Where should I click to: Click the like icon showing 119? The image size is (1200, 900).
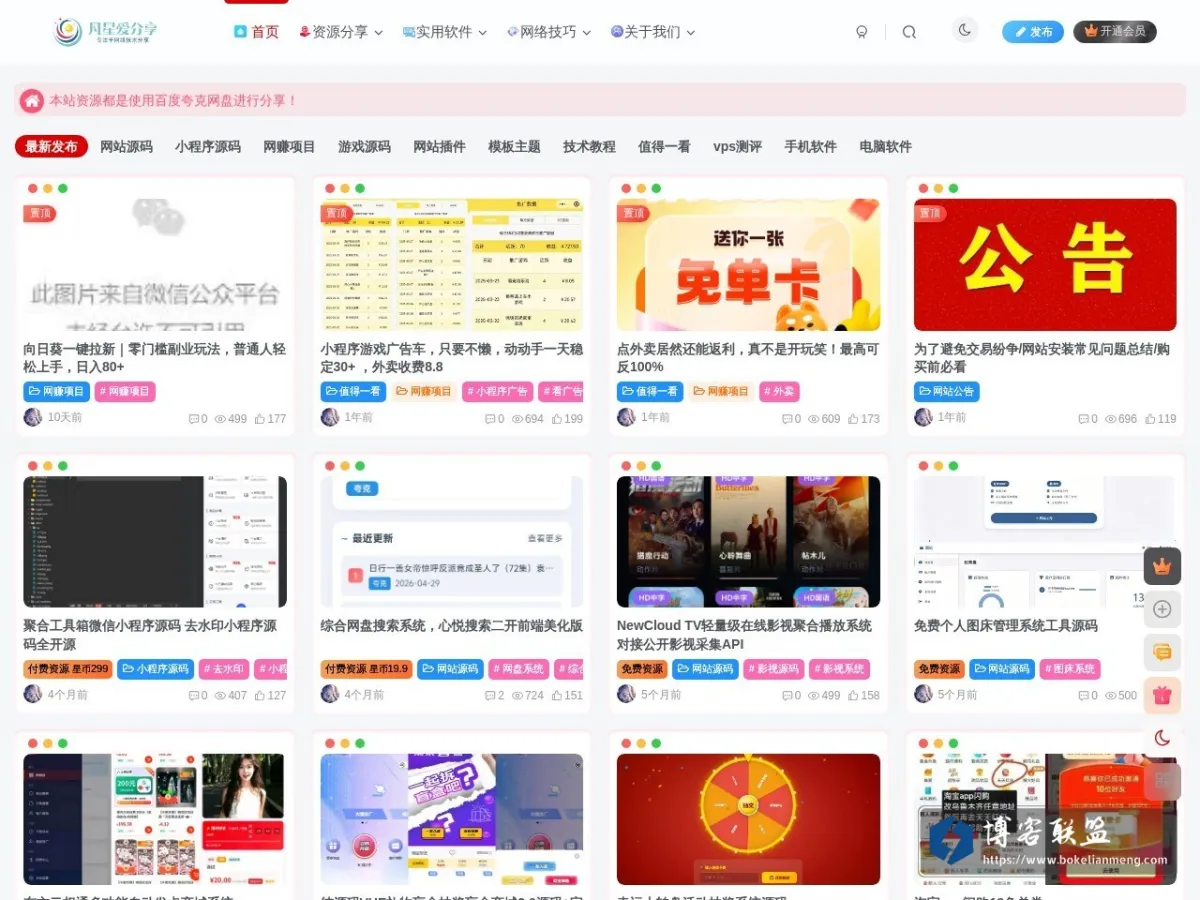point(1151,419)
